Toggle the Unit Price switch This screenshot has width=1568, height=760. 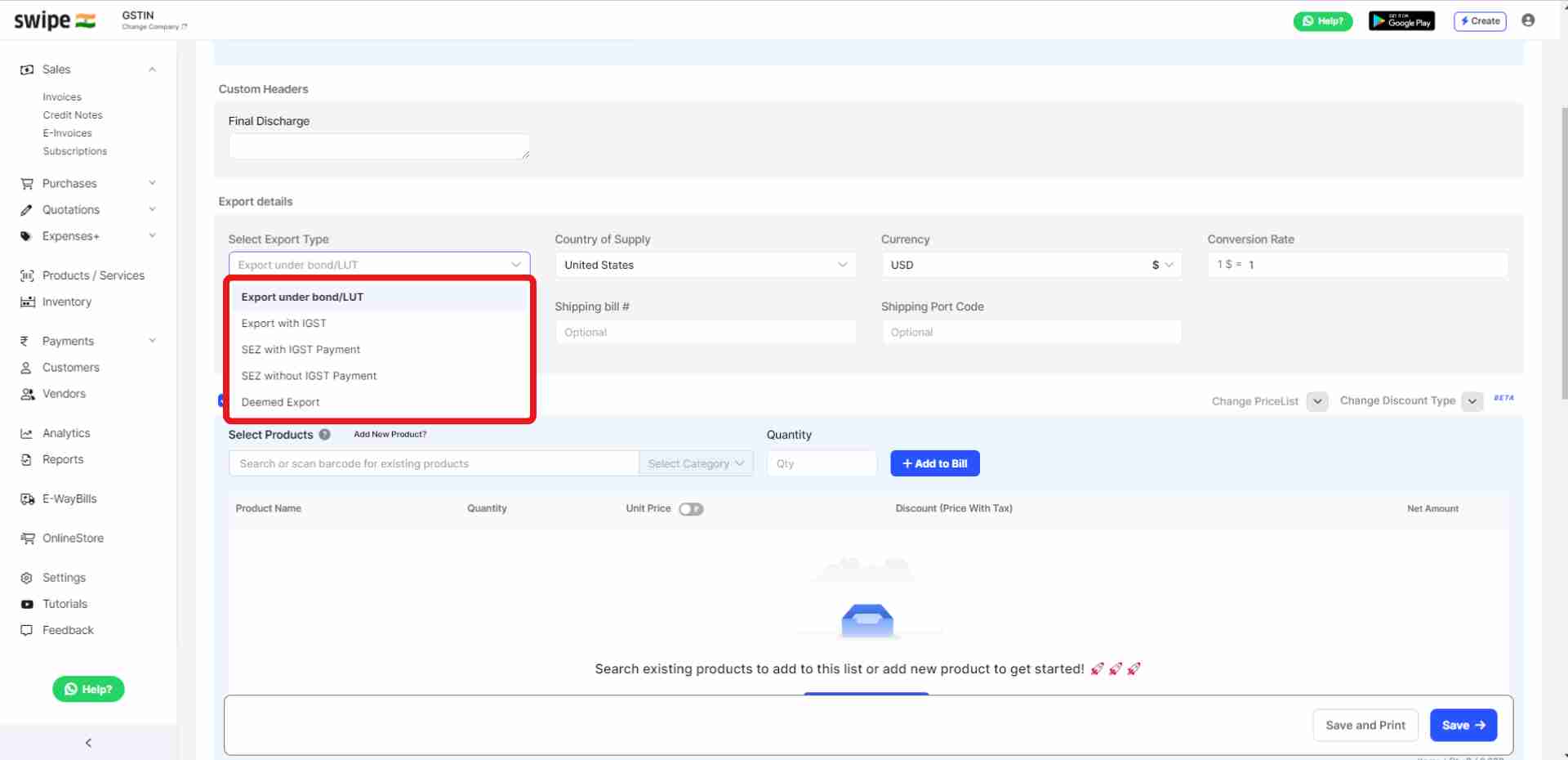point(691,509)
